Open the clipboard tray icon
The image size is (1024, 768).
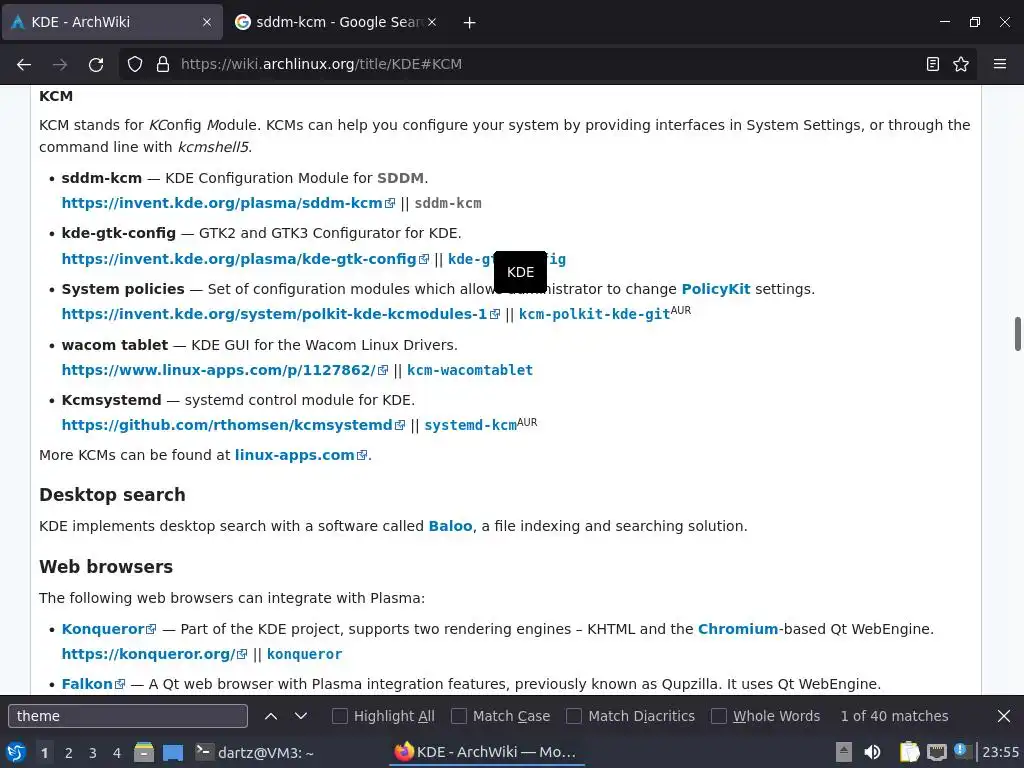pos(909,752)
